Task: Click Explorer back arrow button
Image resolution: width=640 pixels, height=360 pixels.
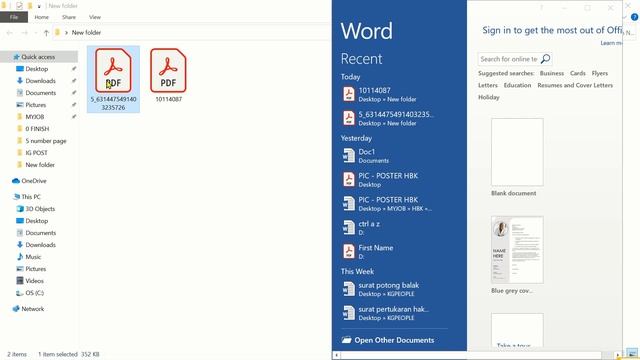Action: pos(10,33)
